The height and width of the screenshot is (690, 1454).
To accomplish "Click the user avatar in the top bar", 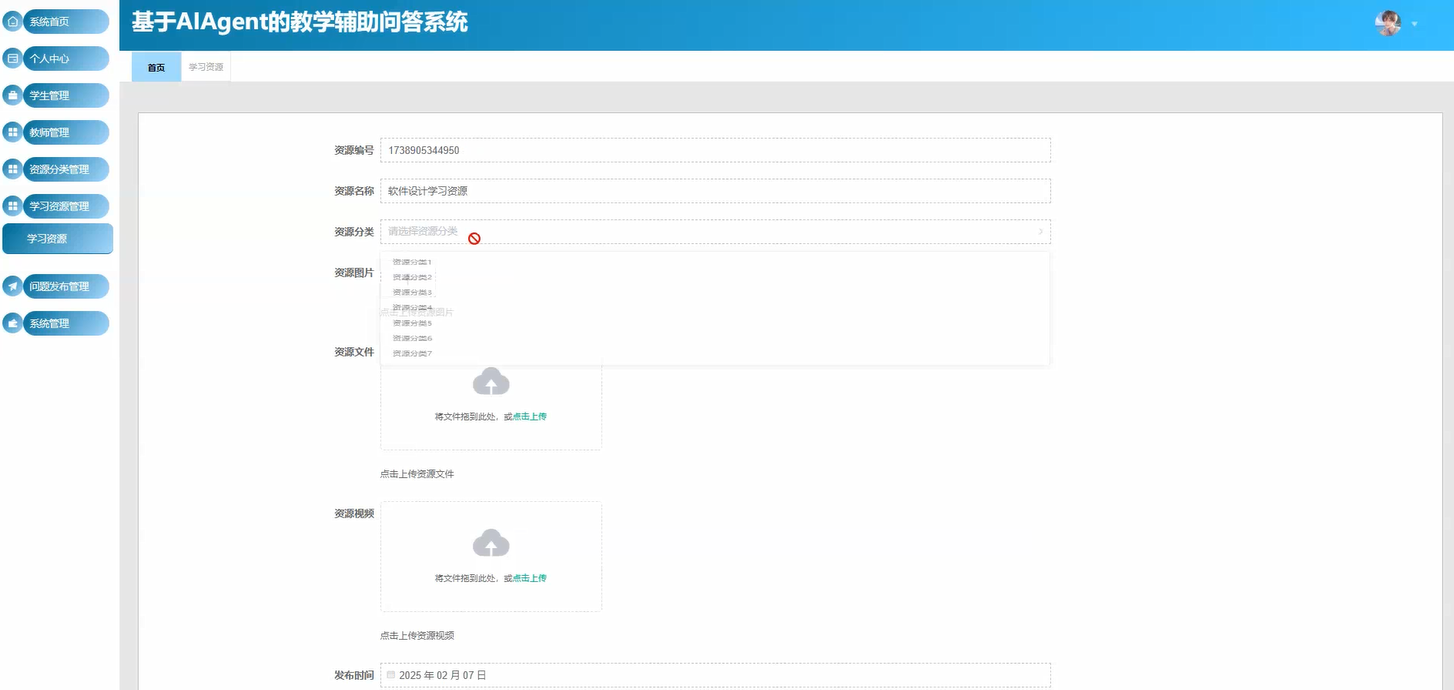I will 1388,23.
